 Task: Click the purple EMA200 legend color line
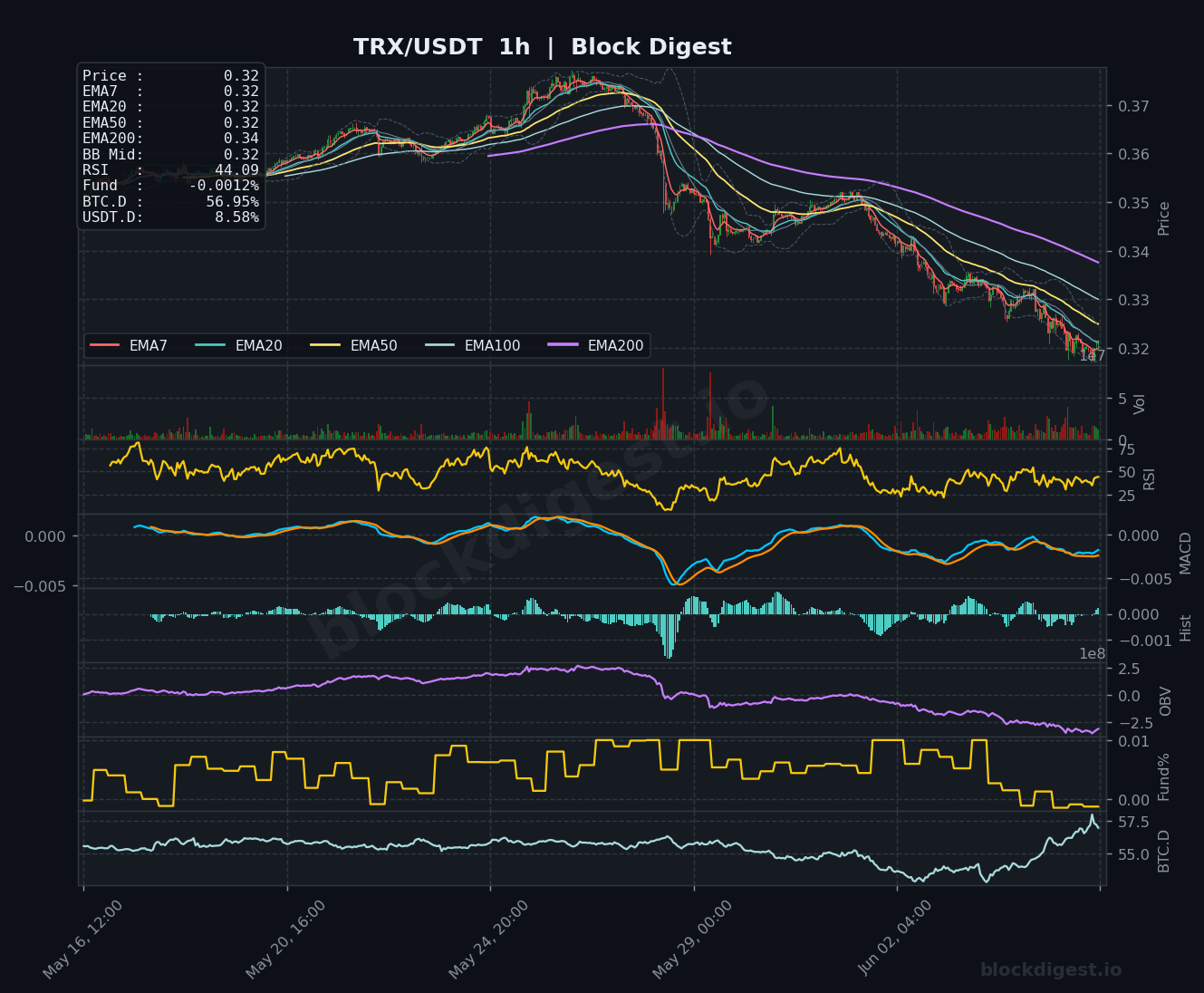tap(563, 345)
